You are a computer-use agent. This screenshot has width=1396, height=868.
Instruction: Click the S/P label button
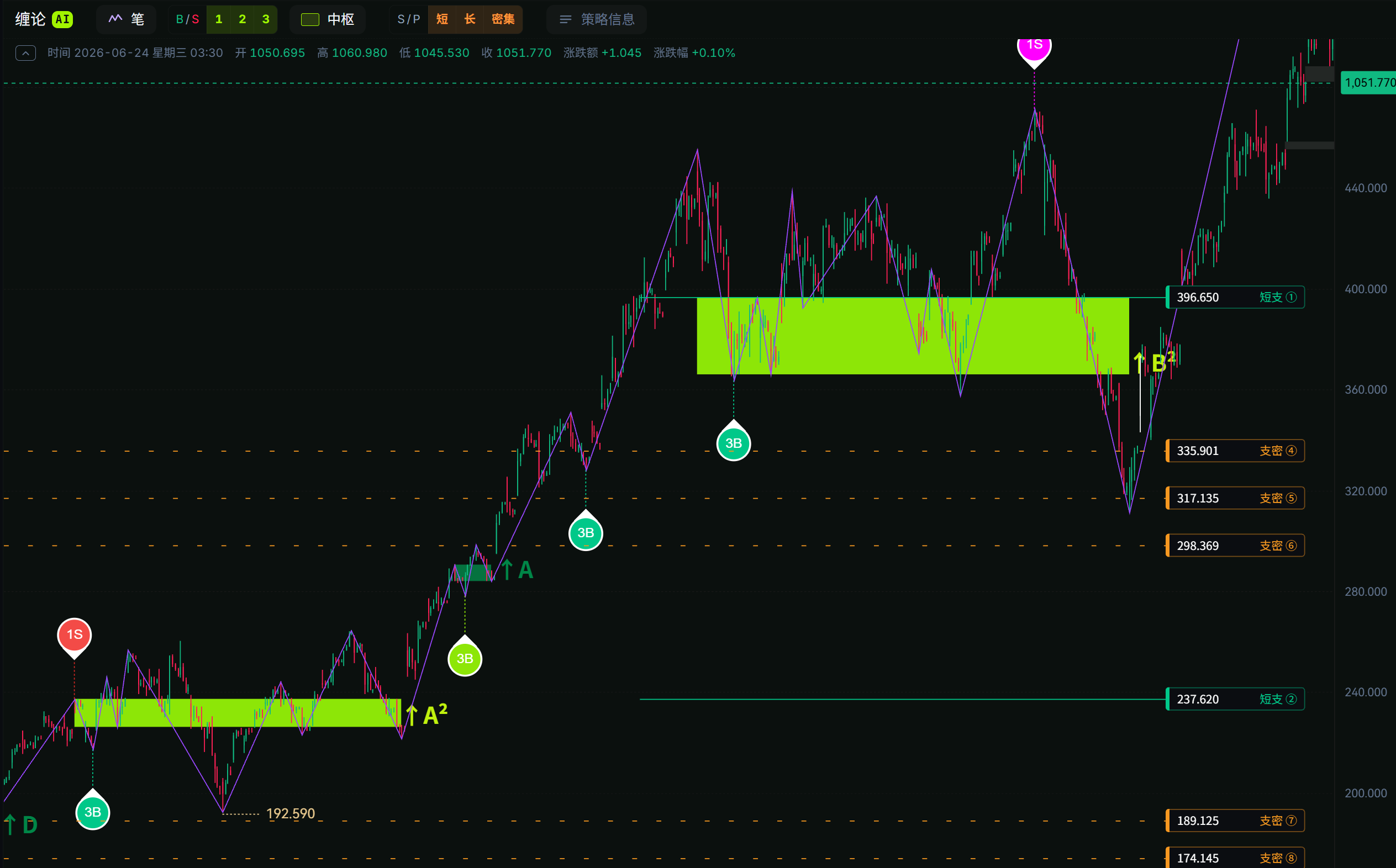(x=409, y=19)
